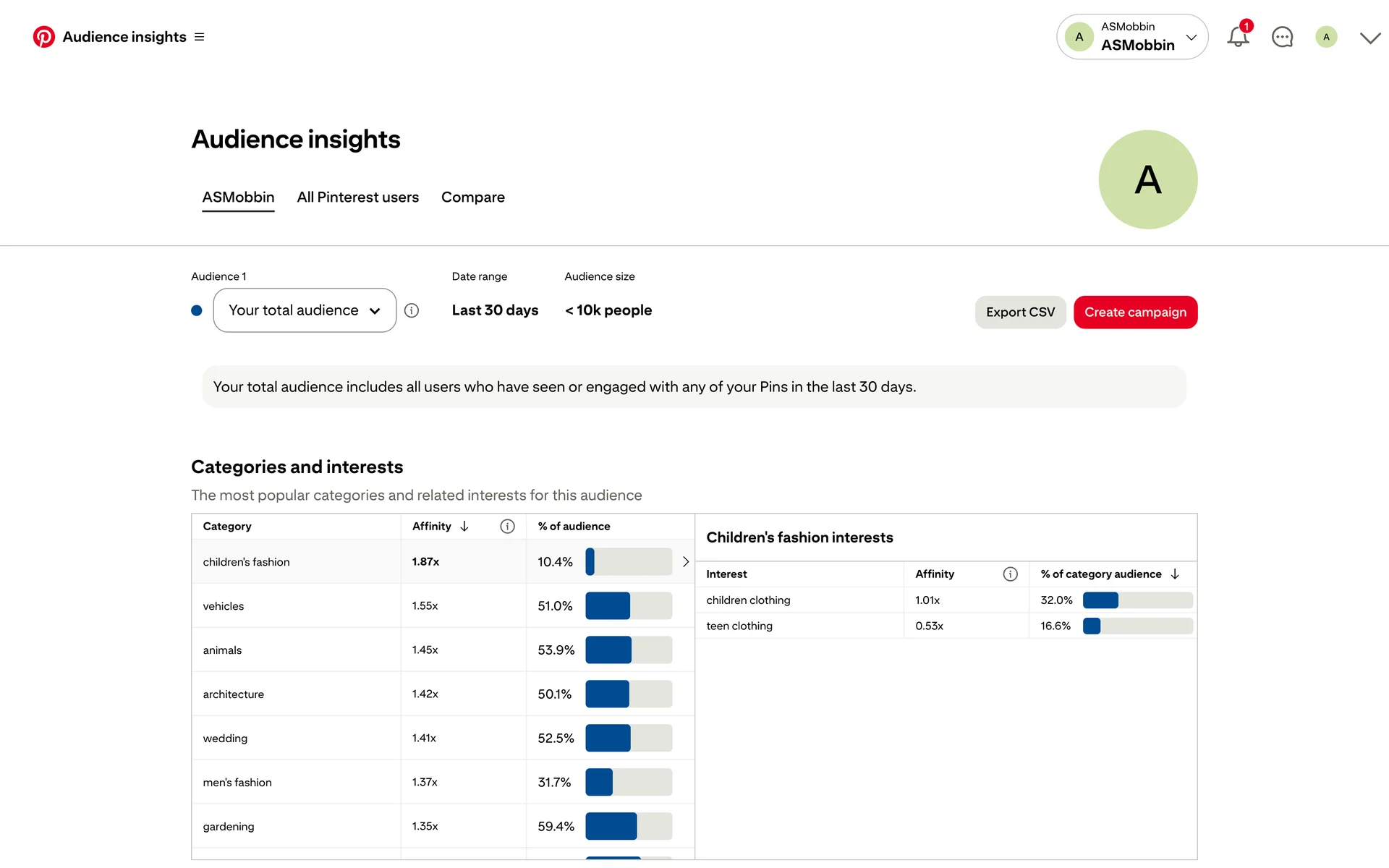
Task: Click the vehicles 51.0% audience bar
Action: pos(628,606)
